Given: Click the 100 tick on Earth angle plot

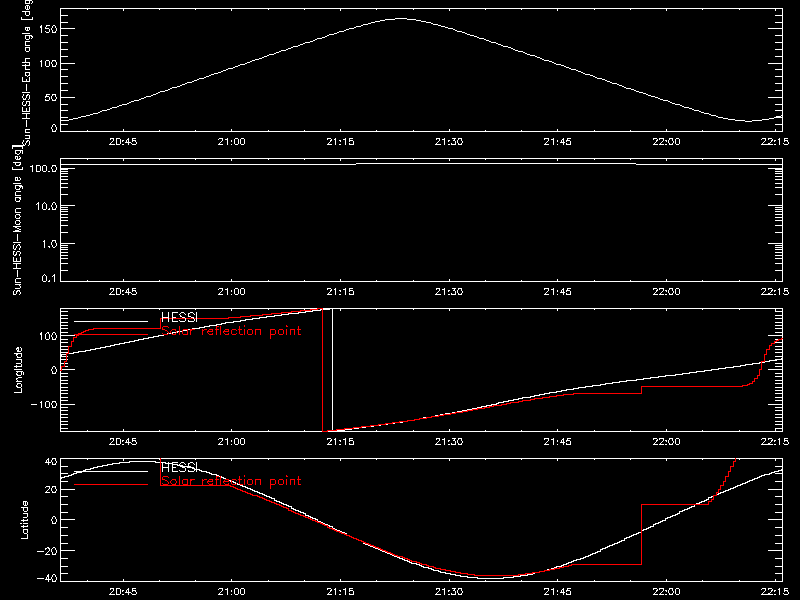Looking at the screenshot, I should (47, 64).
